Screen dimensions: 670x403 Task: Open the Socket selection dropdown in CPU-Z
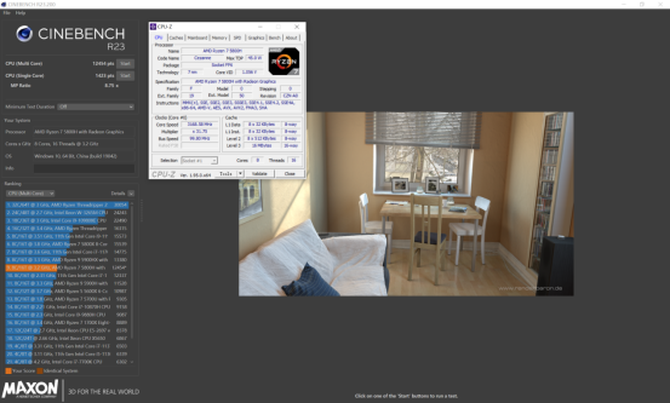[199, 160]
